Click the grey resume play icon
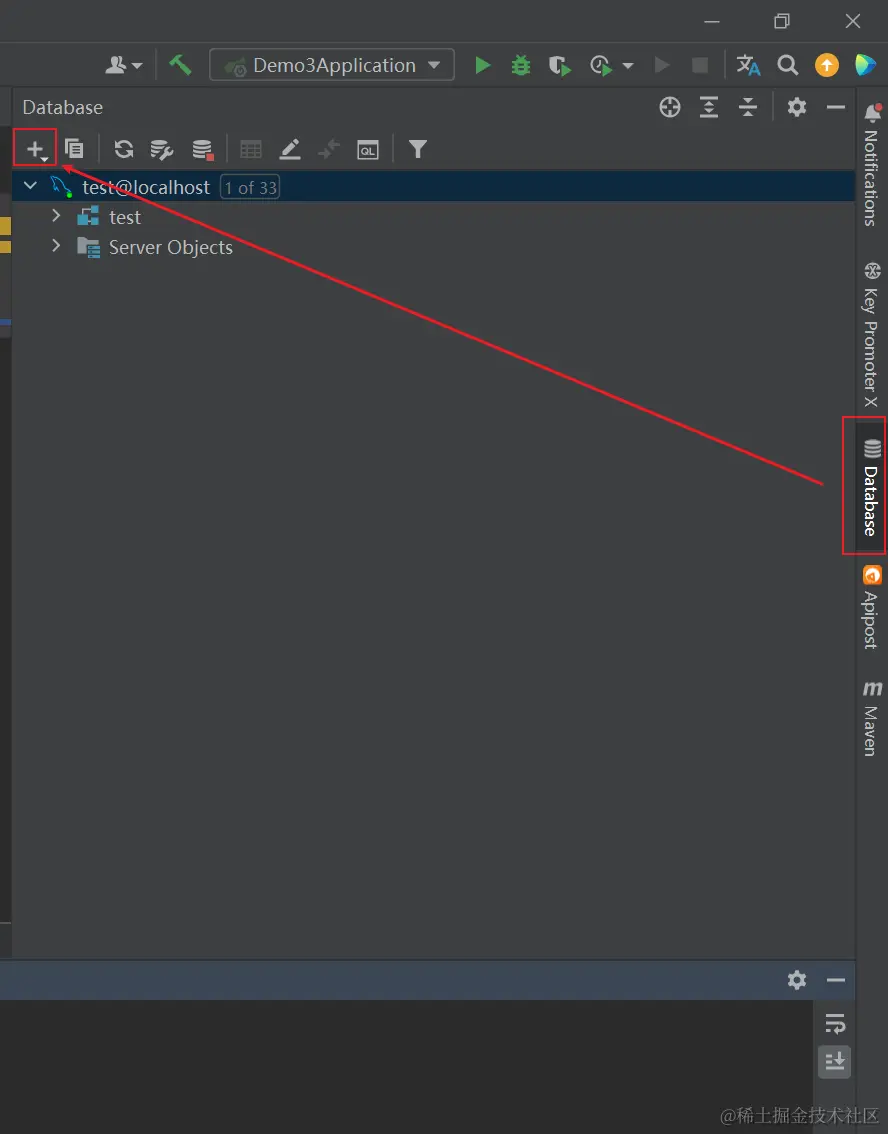 pos(661,65)
